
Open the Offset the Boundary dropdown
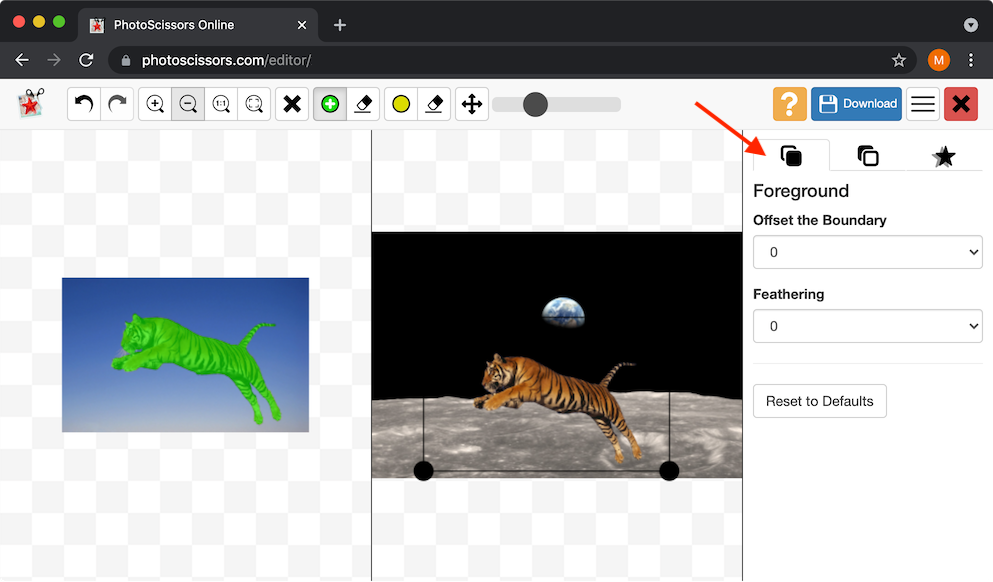click(x=866, y=252)
